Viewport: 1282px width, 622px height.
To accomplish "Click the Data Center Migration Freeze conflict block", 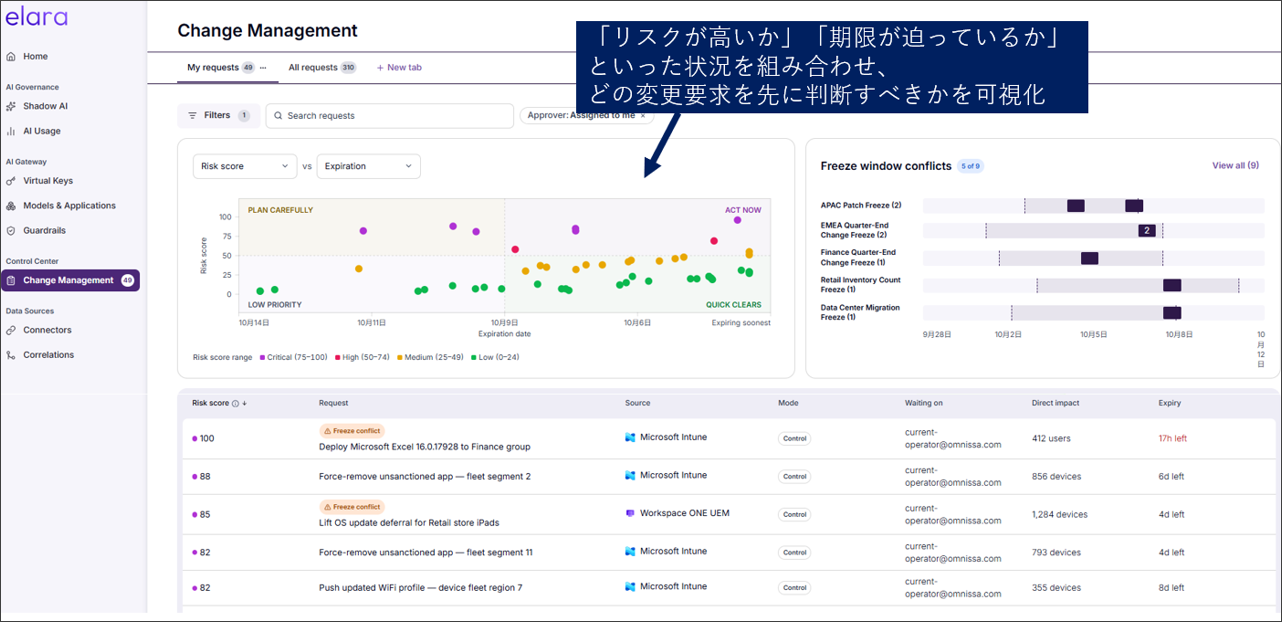I will coord(1172,313).
